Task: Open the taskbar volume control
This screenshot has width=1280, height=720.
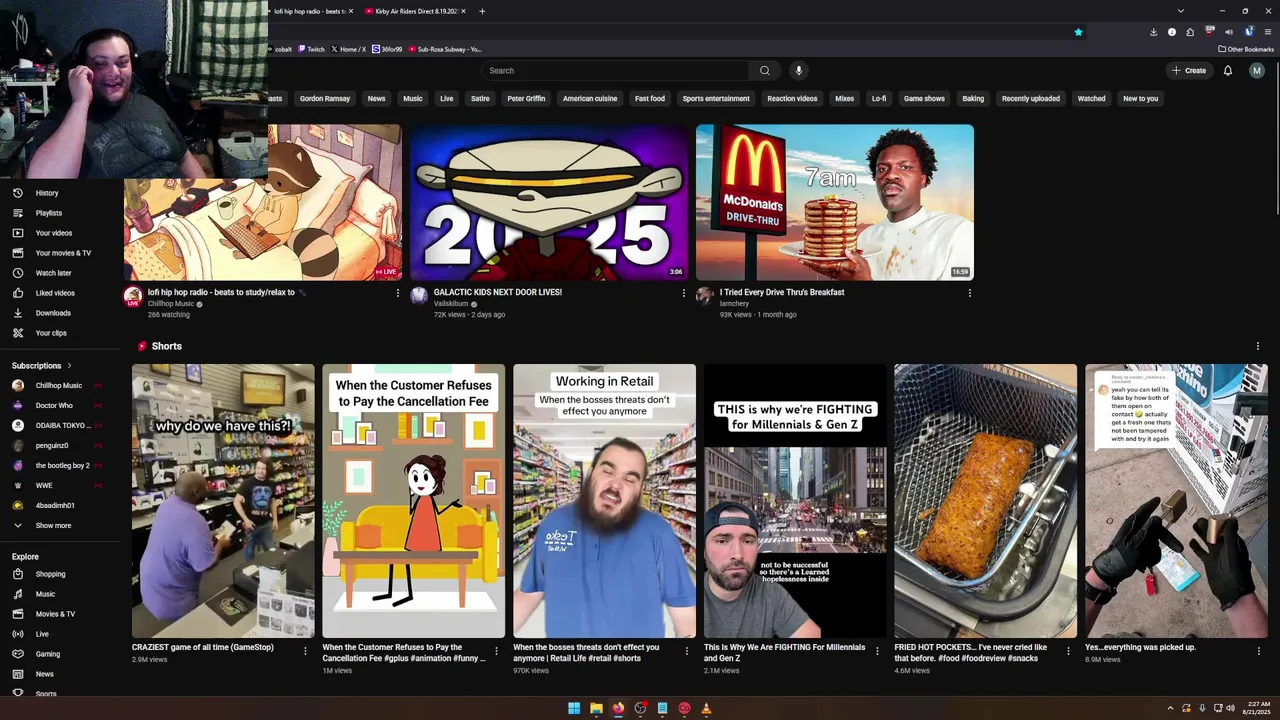Action: pos(1230,708)
